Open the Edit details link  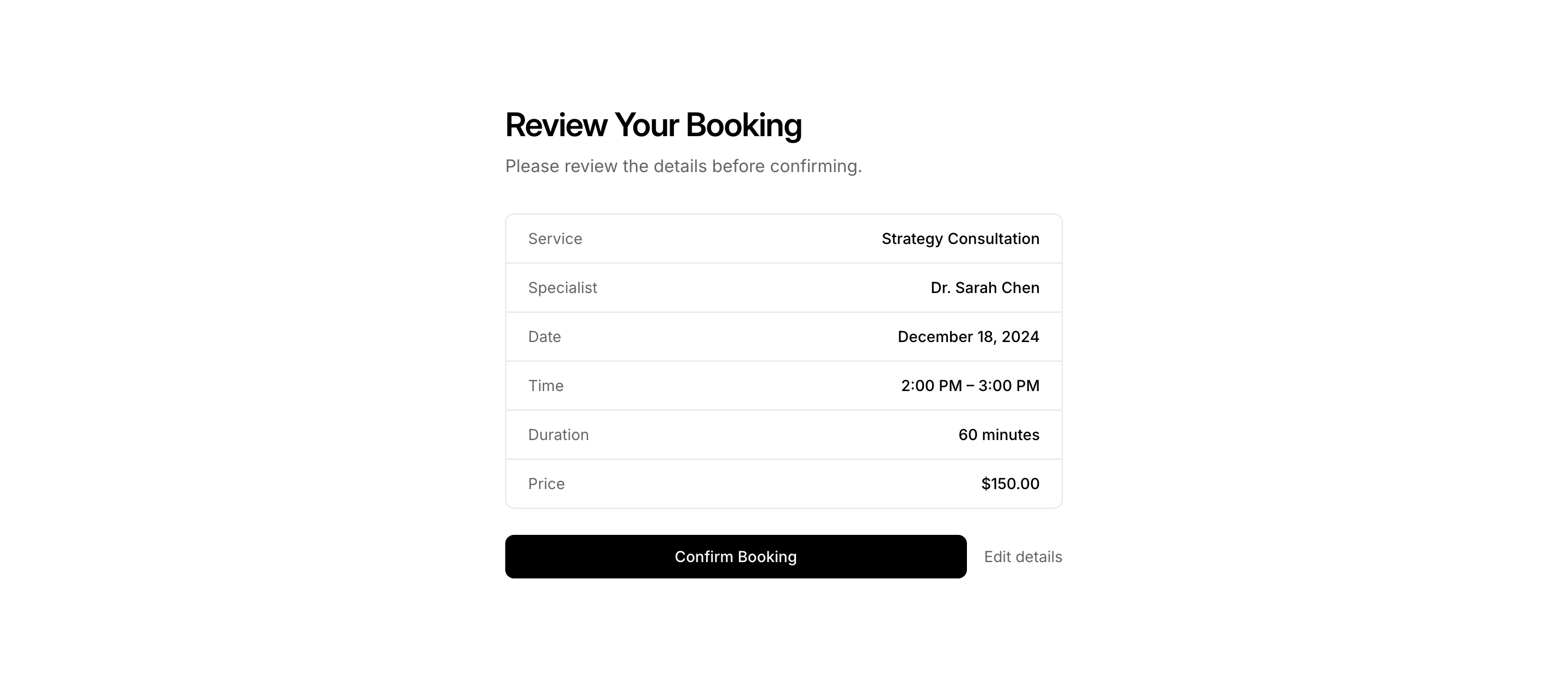(x=1022, y=557)
